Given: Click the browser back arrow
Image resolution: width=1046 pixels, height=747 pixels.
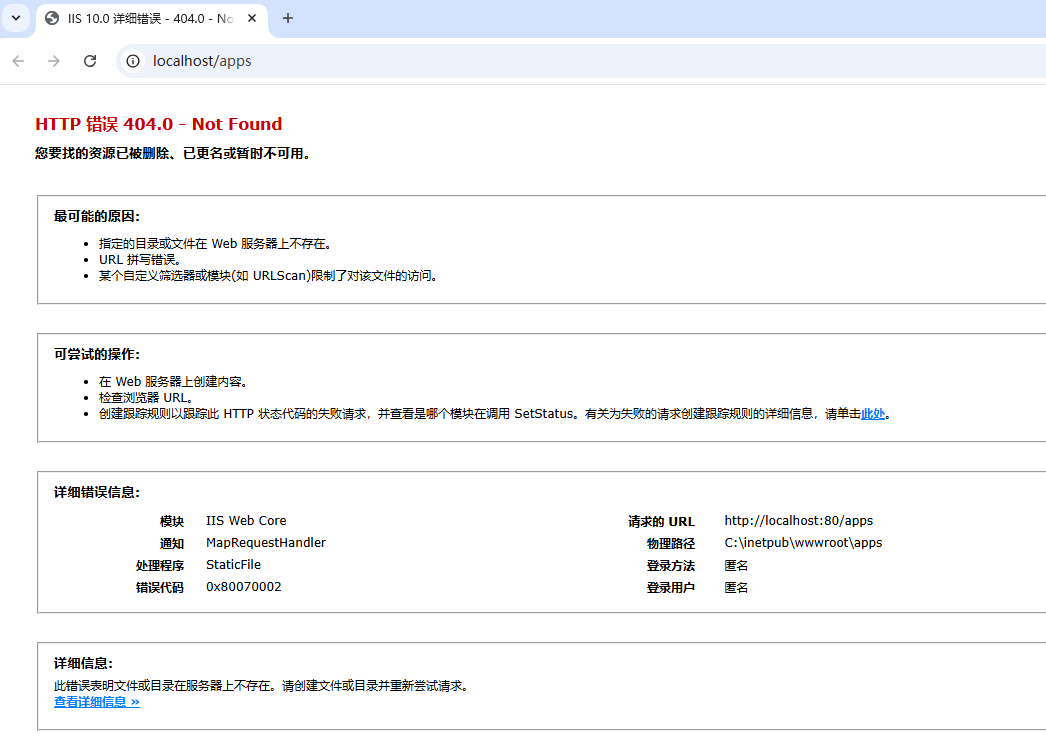Looking at the screenshot, I should [x=18, y=61].
